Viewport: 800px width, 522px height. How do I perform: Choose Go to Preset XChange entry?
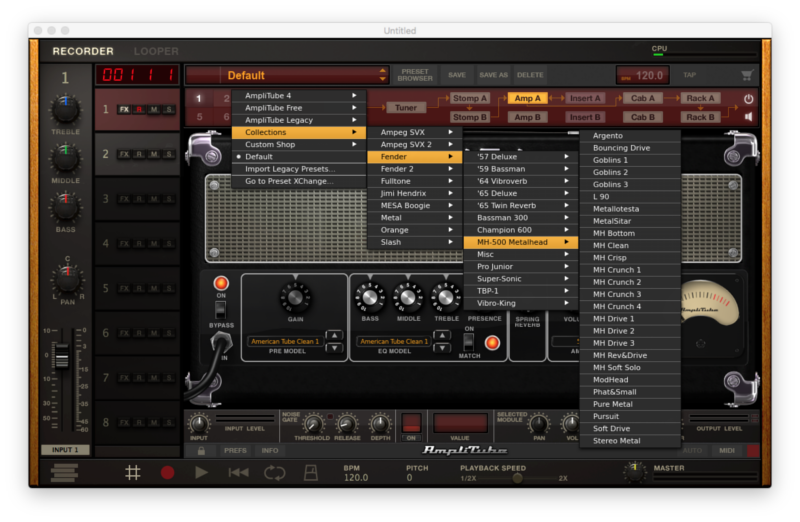click(x=299, y=181)
